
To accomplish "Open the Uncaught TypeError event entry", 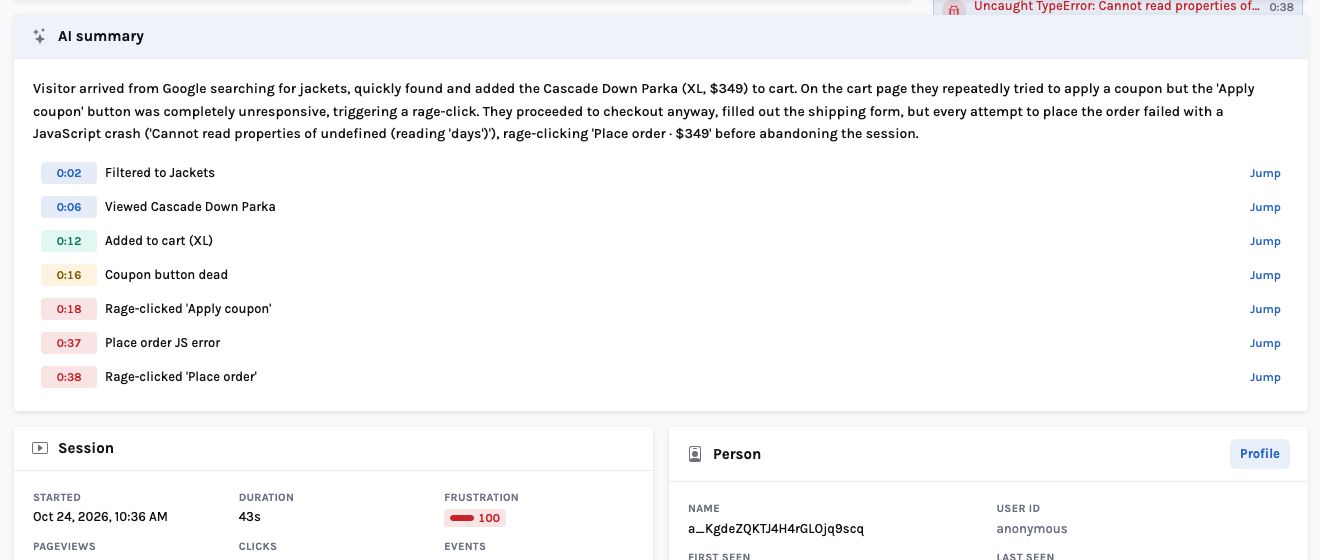I will pyautogui.click(x=1120, y=7).
